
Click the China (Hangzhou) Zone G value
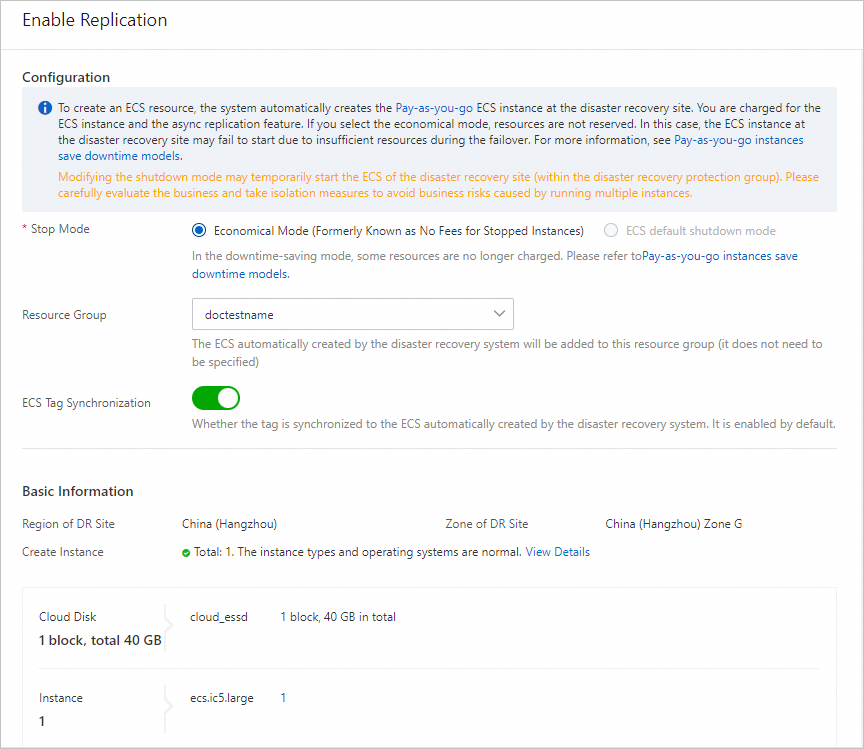[673, 524]
